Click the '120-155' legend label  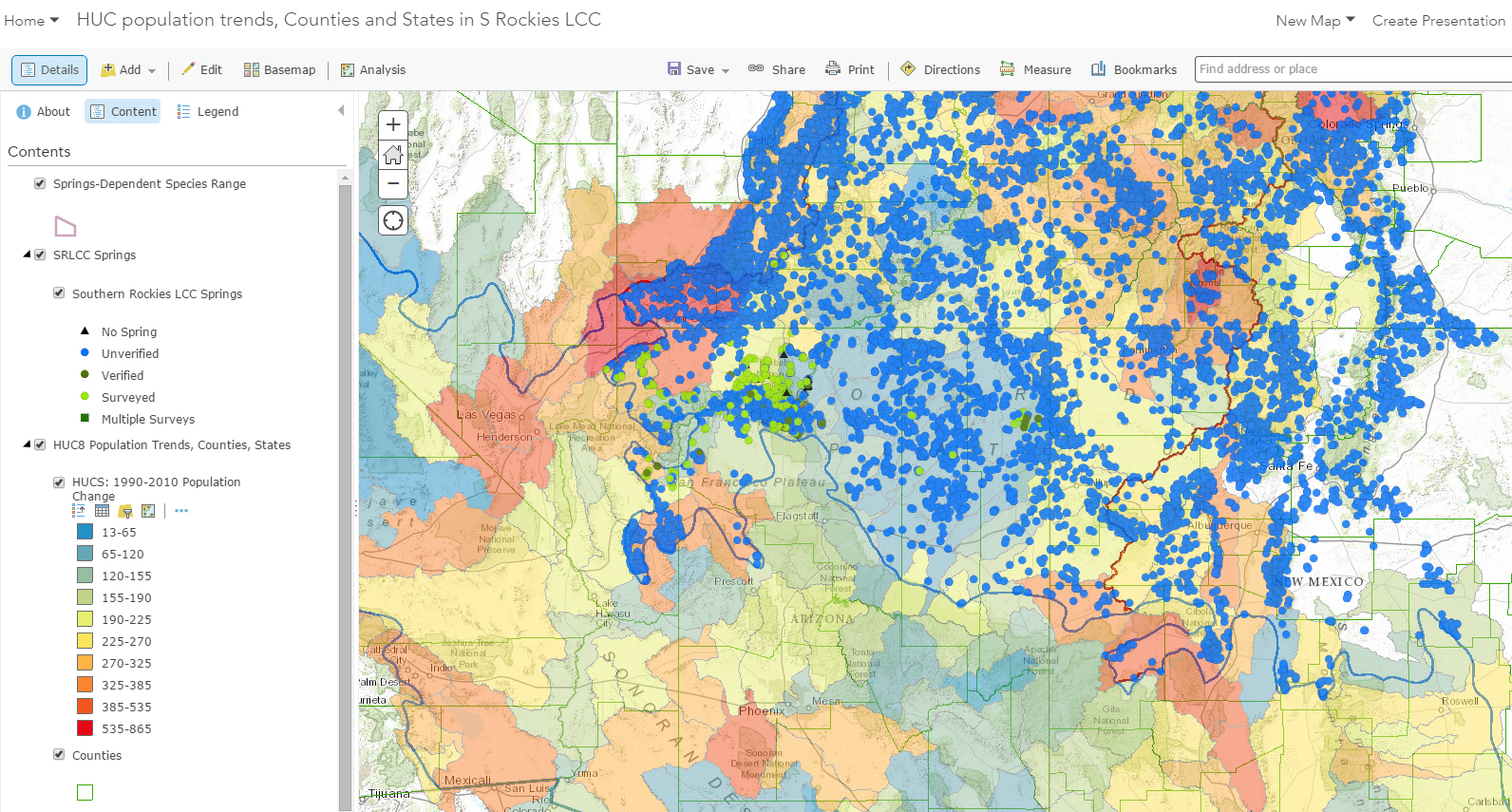(126, 576)
